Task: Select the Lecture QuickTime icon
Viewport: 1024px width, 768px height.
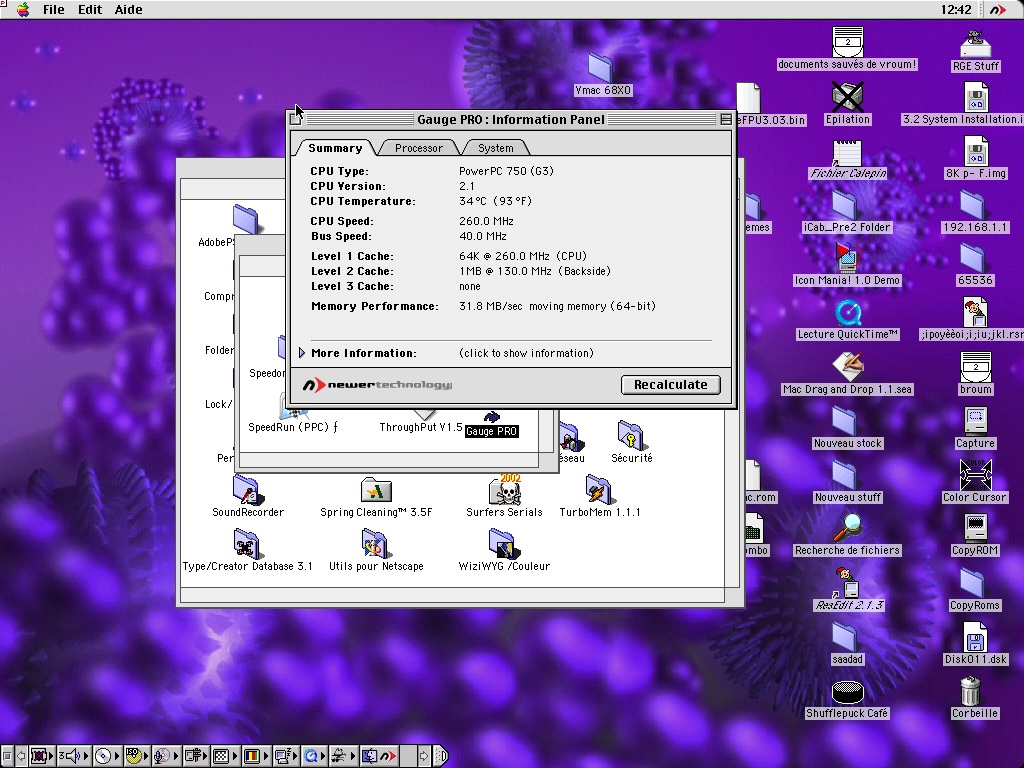Action: tap(848, 312)
